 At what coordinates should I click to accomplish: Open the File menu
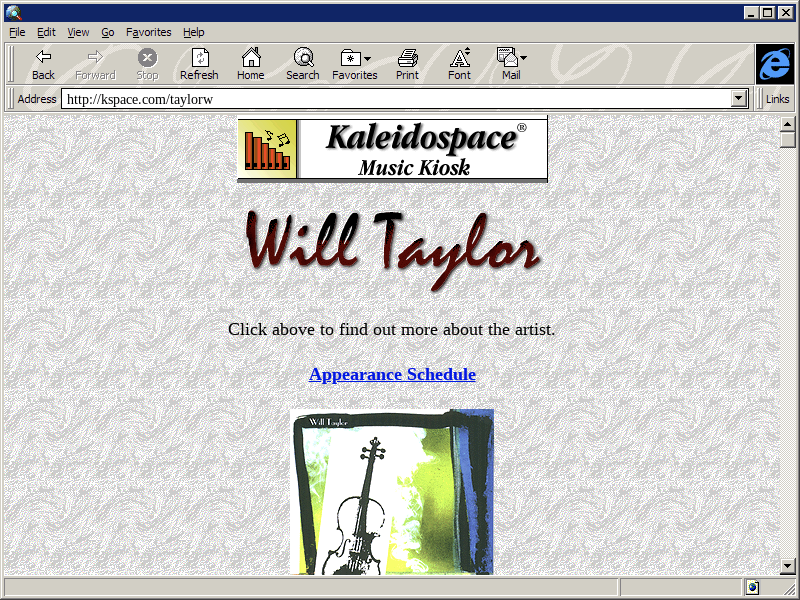click(17, 32)
